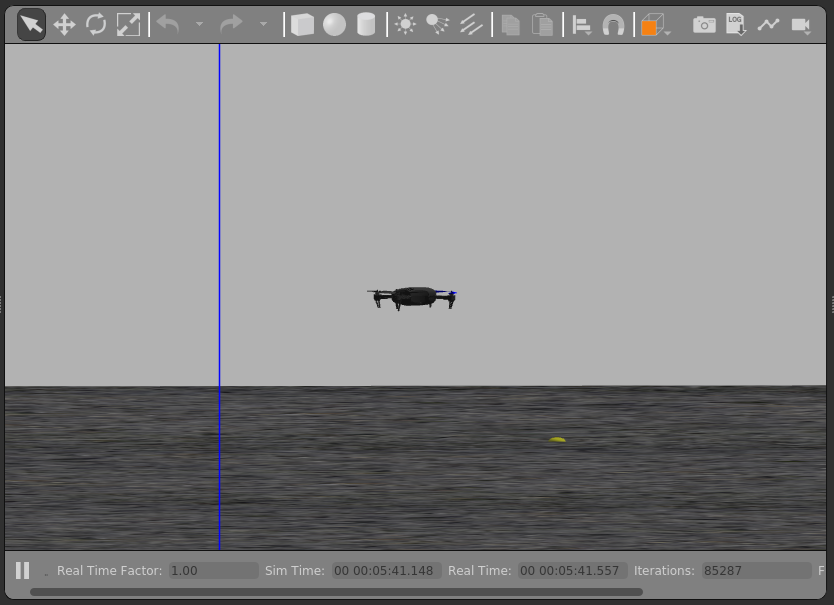Click the video record camera button

click(800, 25)
